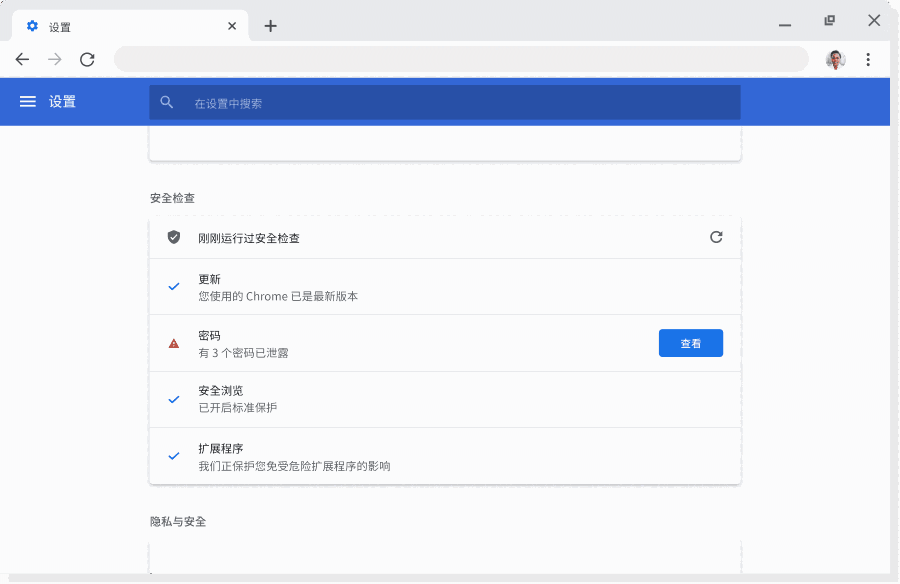Open the Chrome menu (three dots)
Image resolution: width=900 pixels, height=584 pixels.
(868, 59)
